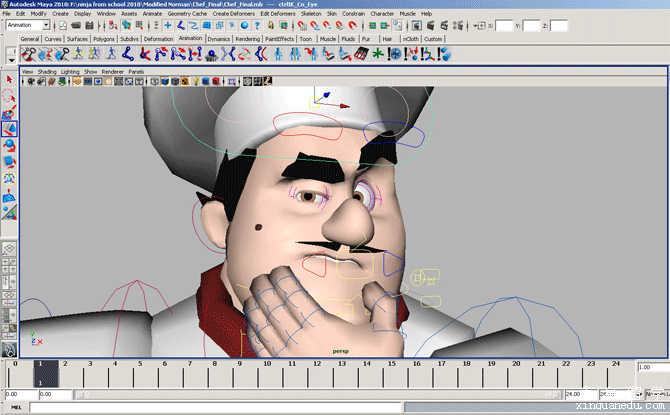The height and width of the screenshot is (415, 670).
Task: Click the Y coordinate input field
Action: (532, 26)
